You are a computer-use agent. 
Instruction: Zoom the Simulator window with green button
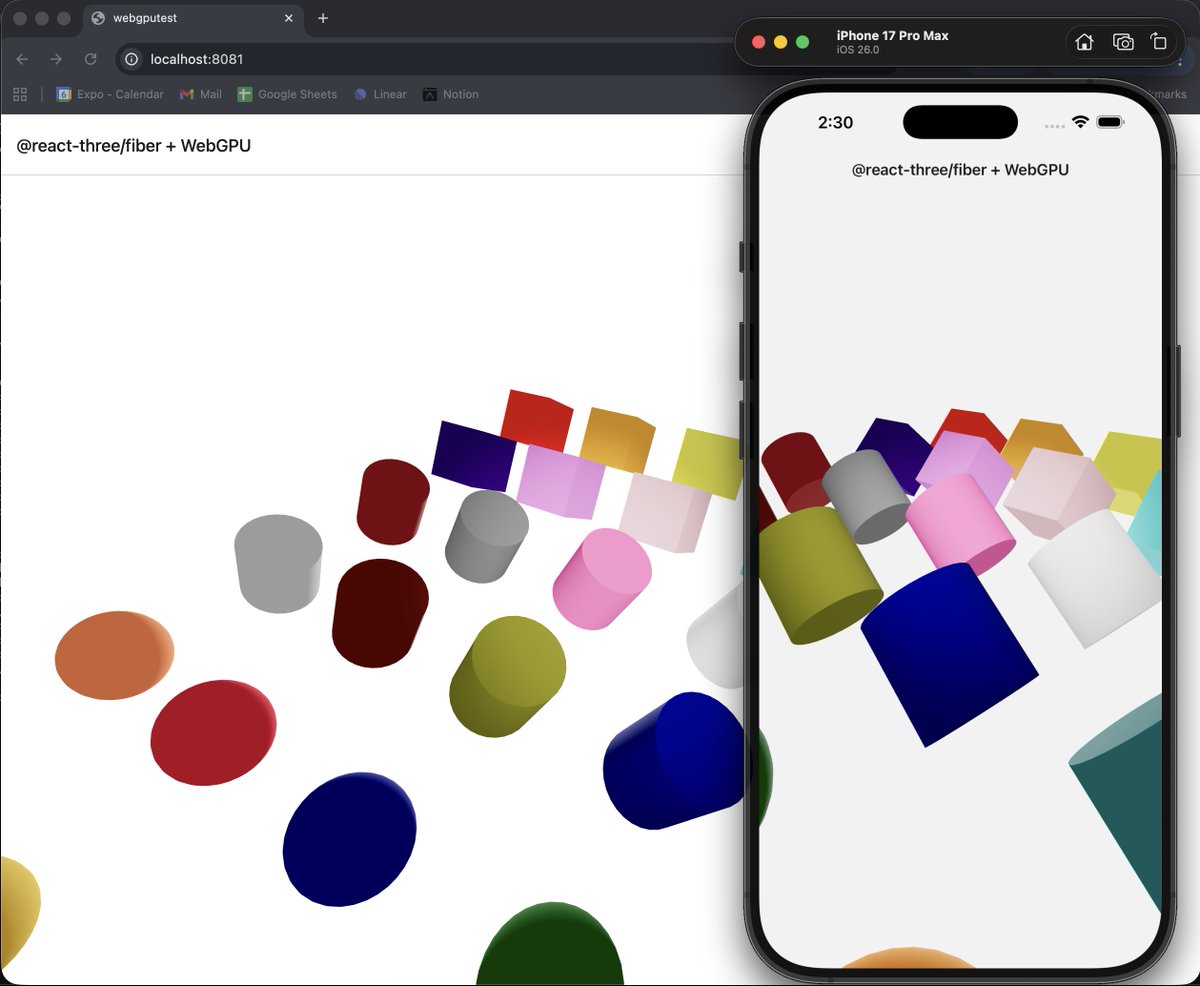[x=802, y=42]
